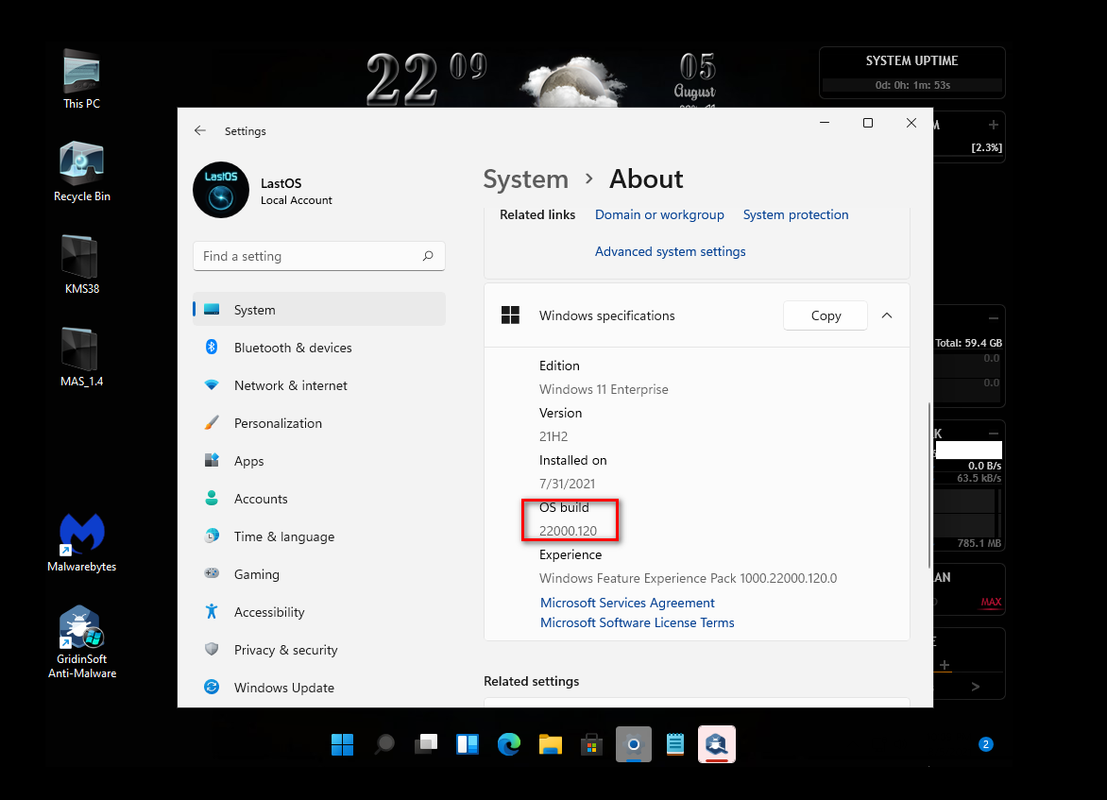Open Accounts settings
Image resolution: width=1107 pixels, height=800 pixels.
click(319, 498)
